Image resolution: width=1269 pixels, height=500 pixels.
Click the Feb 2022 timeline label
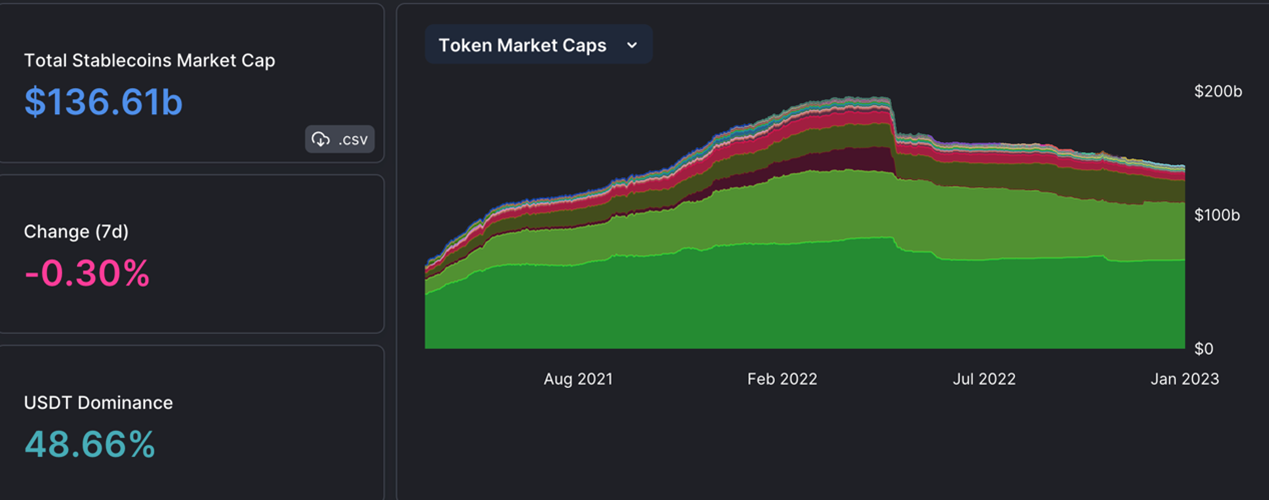[x=782, y=379]
